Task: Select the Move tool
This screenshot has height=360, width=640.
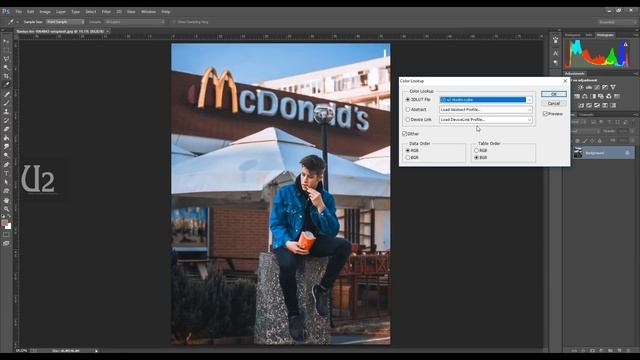Action: pyautogui.click(x=6, y=41)
